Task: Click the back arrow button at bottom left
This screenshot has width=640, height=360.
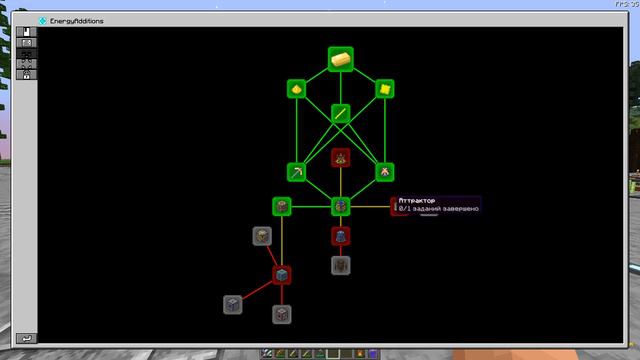Action: [x=27, y=338]
